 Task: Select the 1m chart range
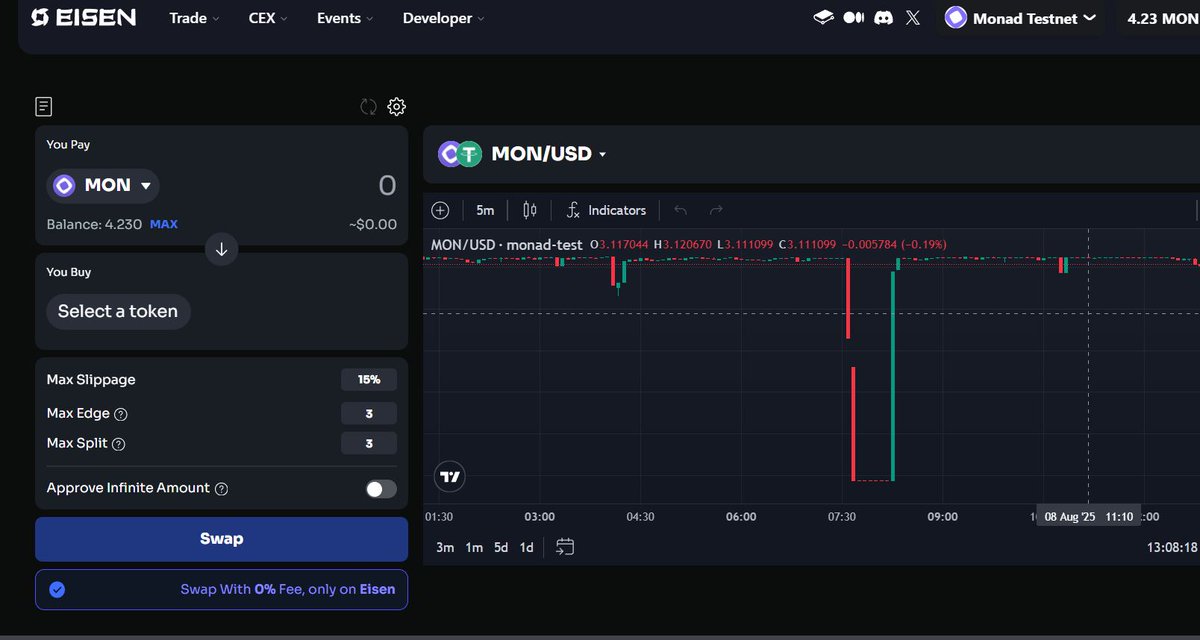(474, 547)
